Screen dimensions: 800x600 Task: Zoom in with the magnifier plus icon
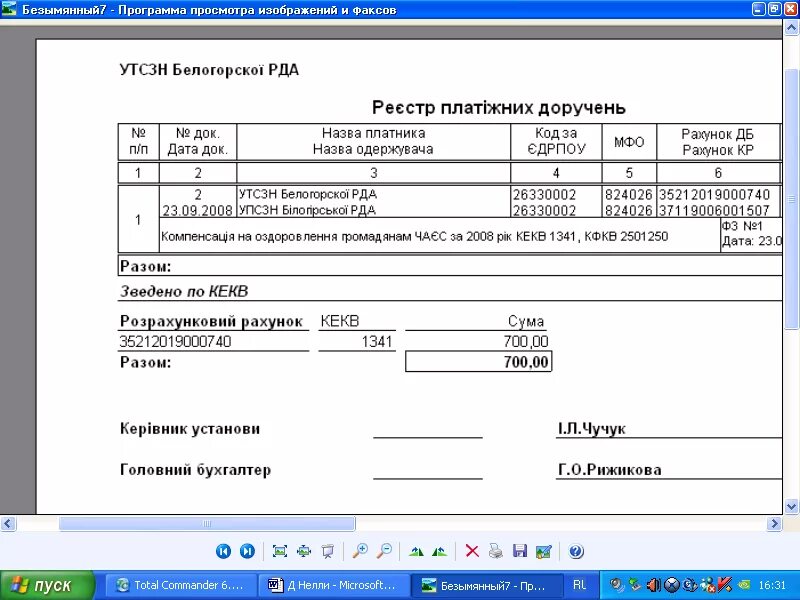pos(360,552)
